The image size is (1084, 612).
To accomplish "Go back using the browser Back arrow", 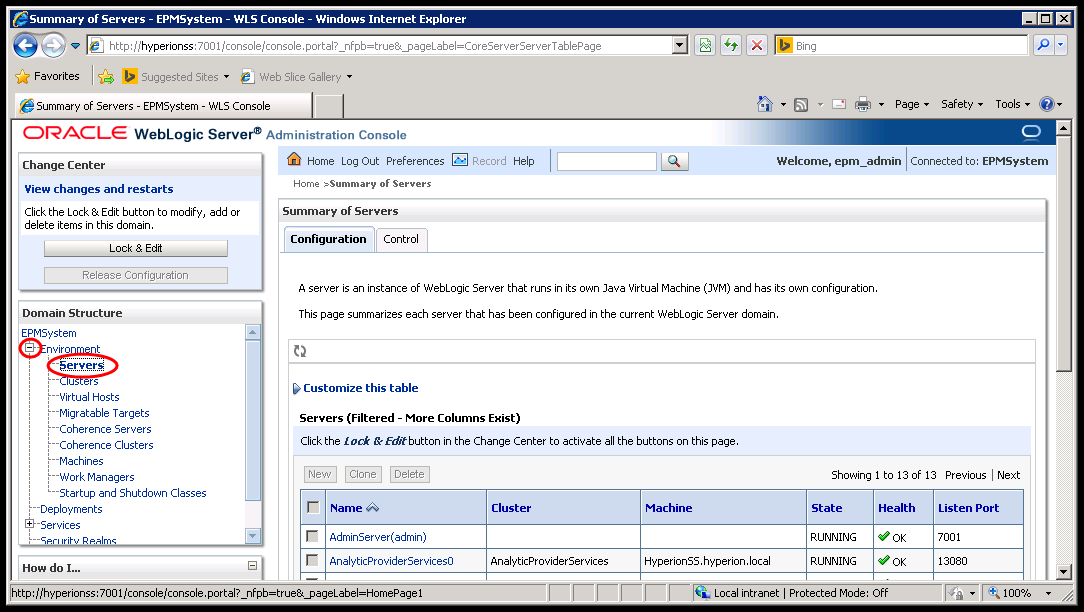I will [26, 46].
